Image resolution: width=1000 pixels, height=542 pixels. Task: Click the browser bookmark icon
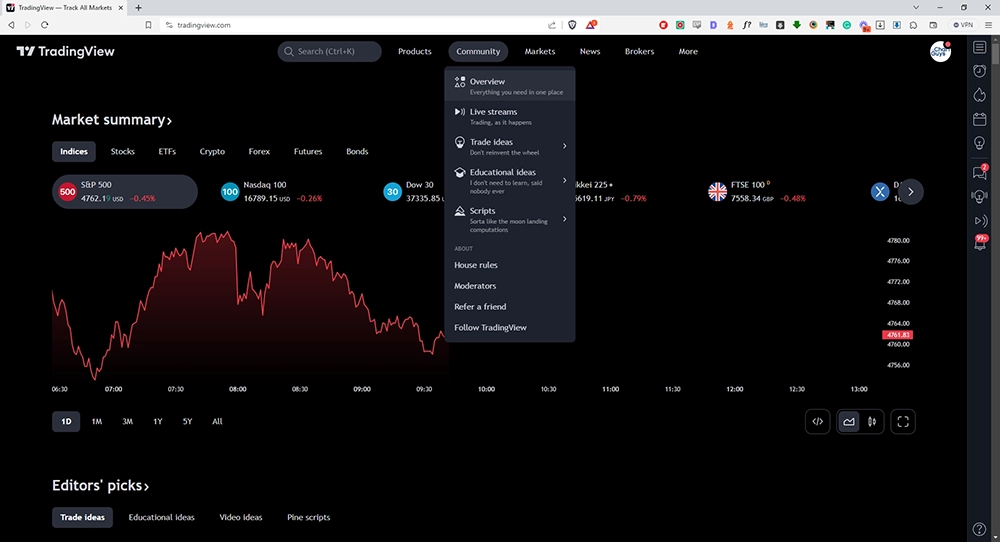(x=148, y=25)
